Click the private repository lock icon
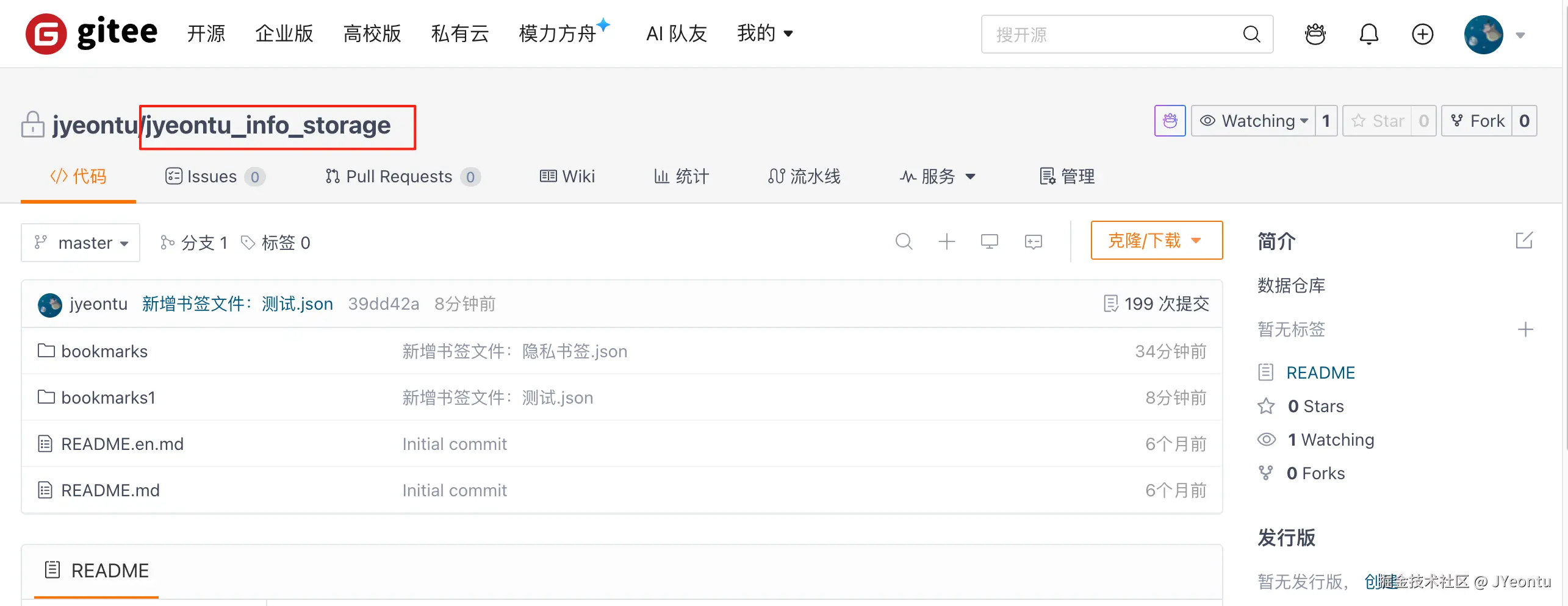This screenshot has width=1568, height=606. [x=33, y=125]
